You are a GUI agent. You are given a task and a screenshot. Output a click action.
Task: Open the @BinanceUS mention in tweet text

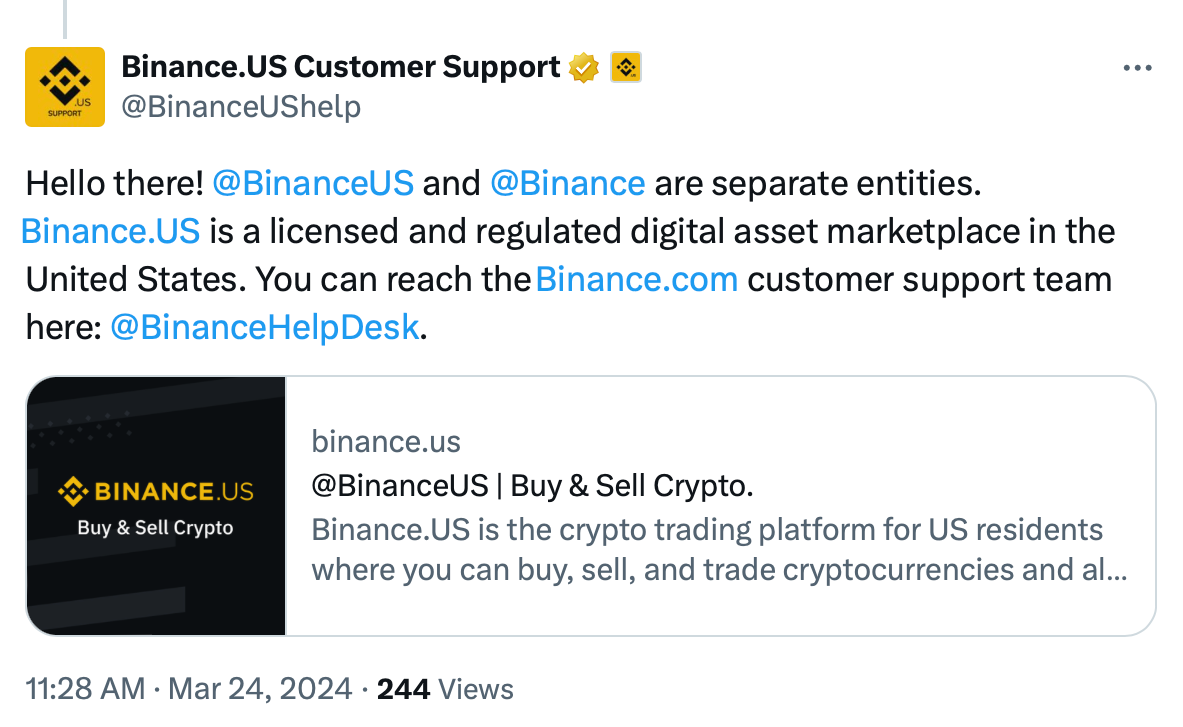313,183
